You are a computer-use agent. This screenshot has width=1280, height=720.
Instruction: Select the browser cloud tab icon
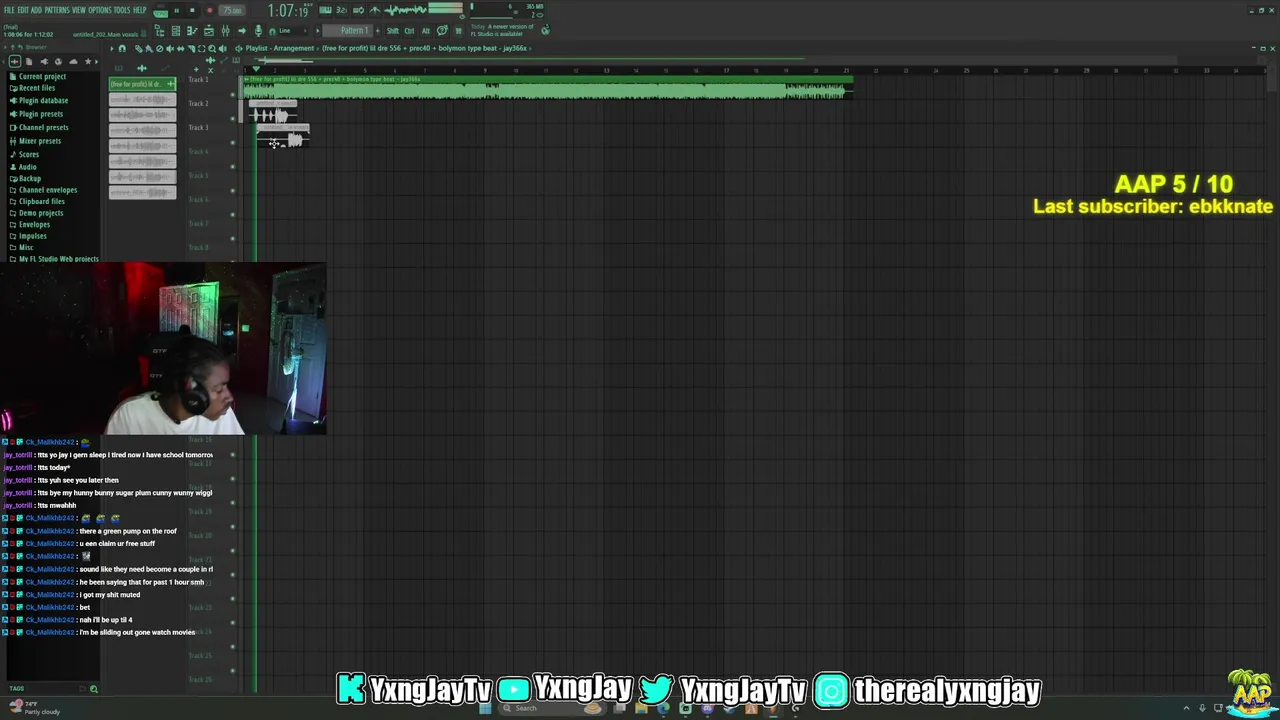(73, 61)
